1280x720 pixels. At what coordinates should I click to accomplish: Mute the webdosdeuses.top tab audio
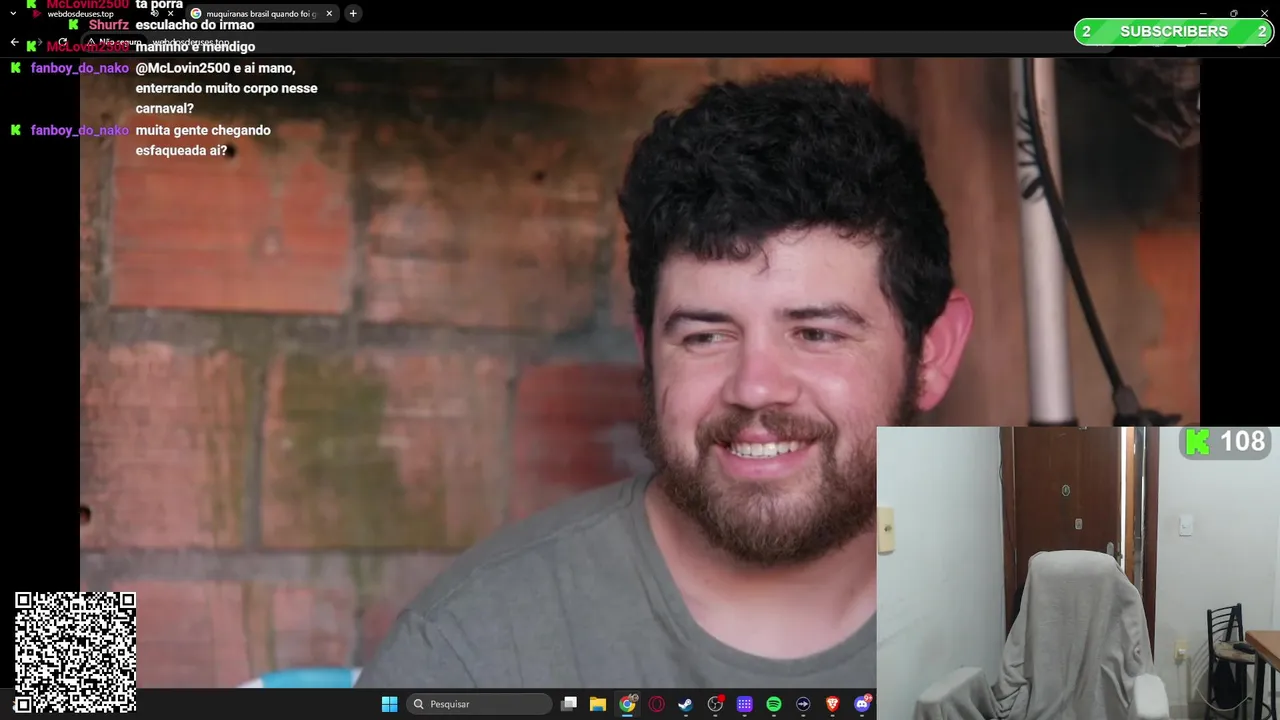pos(154,14)
